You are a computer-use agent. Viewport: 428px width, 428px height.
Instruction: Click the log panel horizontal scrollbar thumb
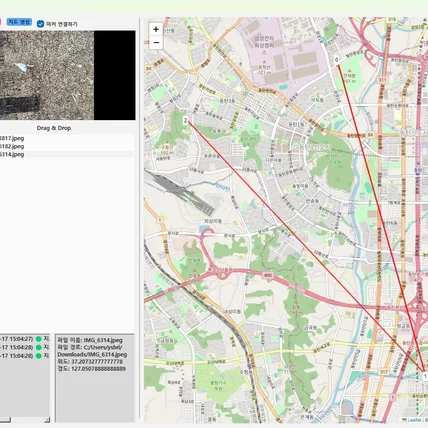5,420
